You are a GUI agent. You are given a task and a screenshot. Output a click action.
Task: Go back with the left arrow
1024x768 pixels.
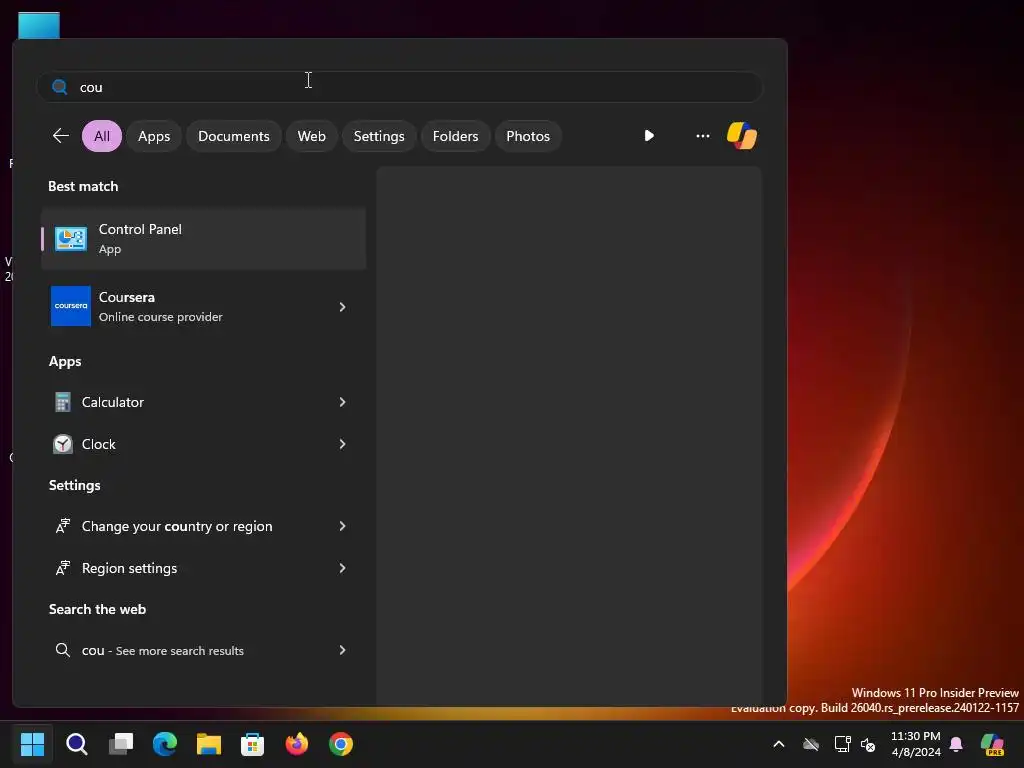(x=61, y=136)
